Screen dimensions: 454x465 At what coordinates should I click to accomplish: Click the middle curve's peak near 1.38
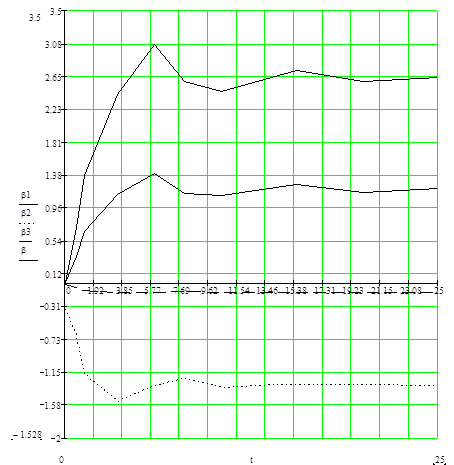(154, 174)
